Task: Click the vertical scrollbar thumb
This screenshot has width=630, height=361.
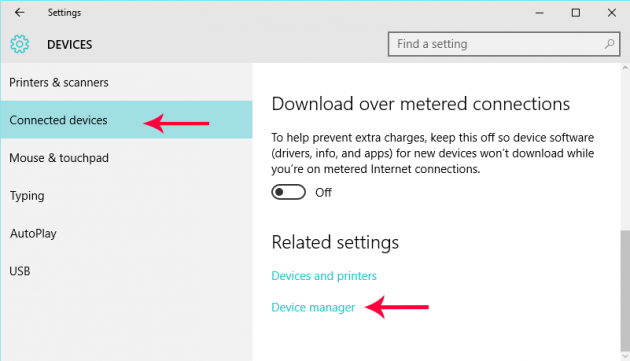Action: 625,290
